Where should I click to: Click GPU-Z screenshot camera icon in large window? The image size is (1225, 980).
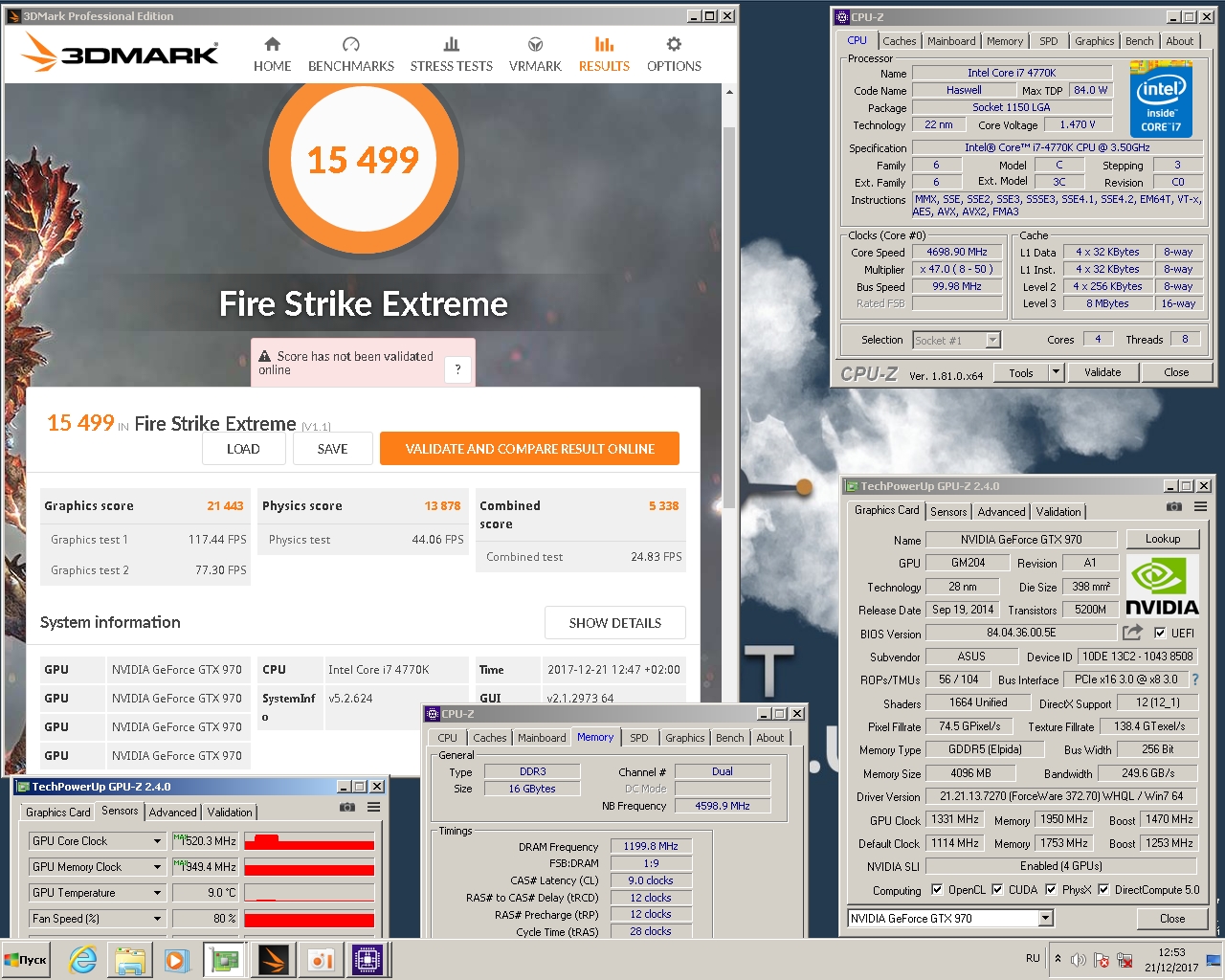click(1174, 507)
